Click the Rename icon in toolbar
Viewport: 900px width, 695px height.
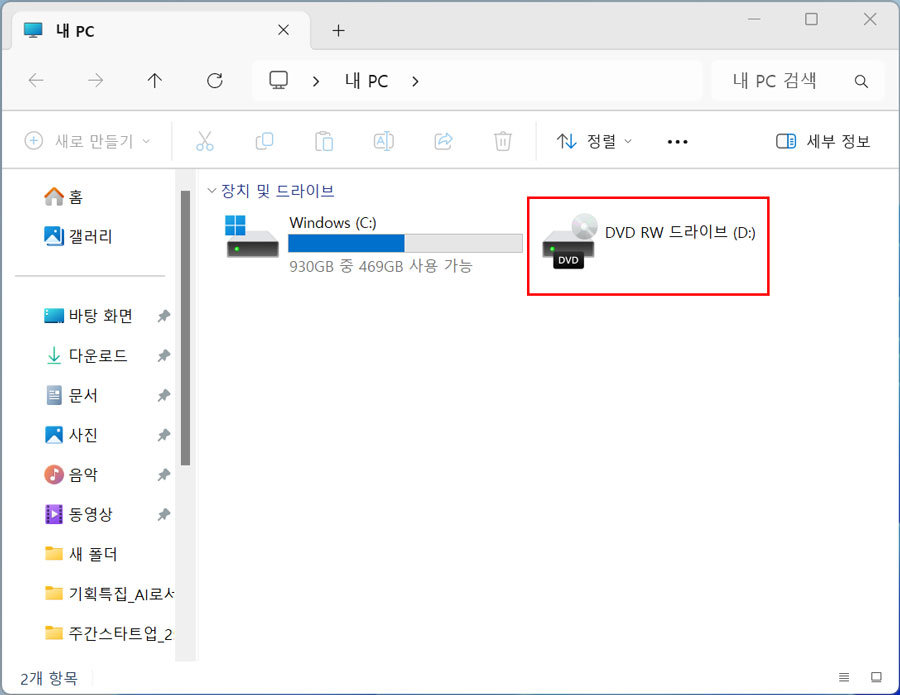click(383, 141)
